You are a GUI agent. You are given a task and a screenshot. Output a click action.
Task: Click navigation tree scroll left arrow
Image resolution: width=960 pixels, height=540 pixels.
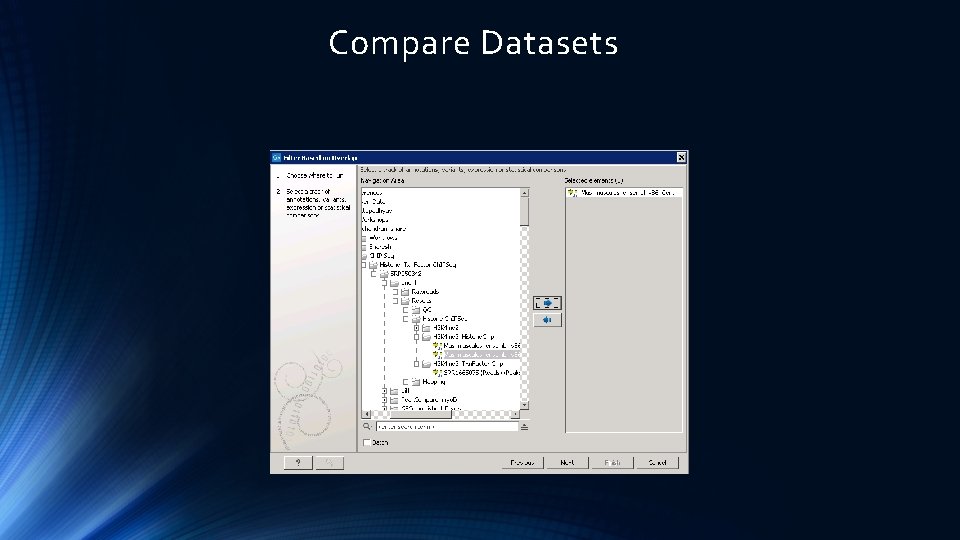pos(366,414)
